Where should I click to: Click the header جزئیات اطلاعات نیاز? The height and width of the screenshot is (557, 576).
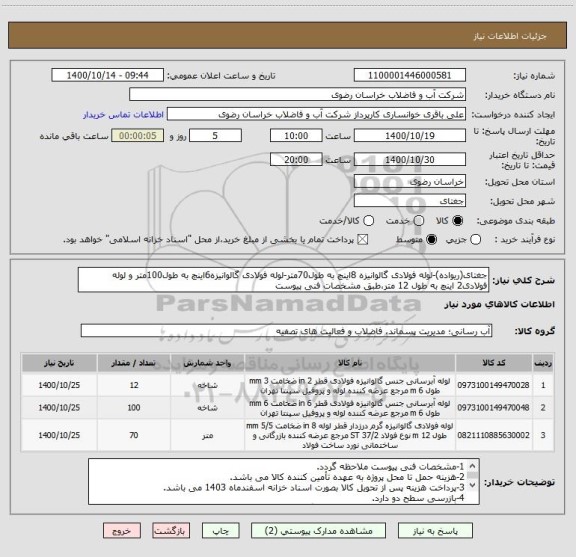[x=510, y=36]
